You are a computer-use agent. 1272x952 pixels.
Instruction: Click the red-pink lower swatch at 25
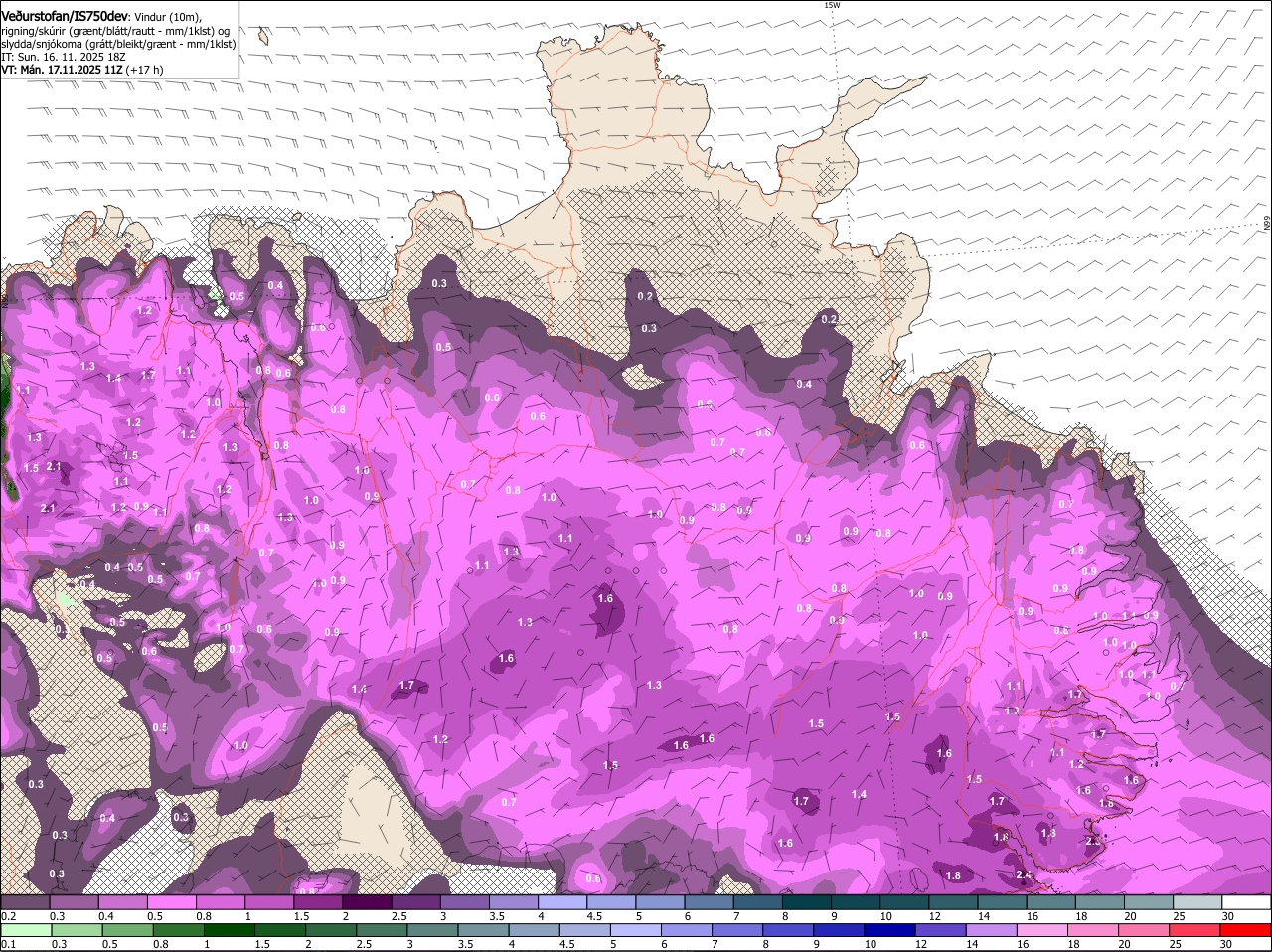point(1195,930)
